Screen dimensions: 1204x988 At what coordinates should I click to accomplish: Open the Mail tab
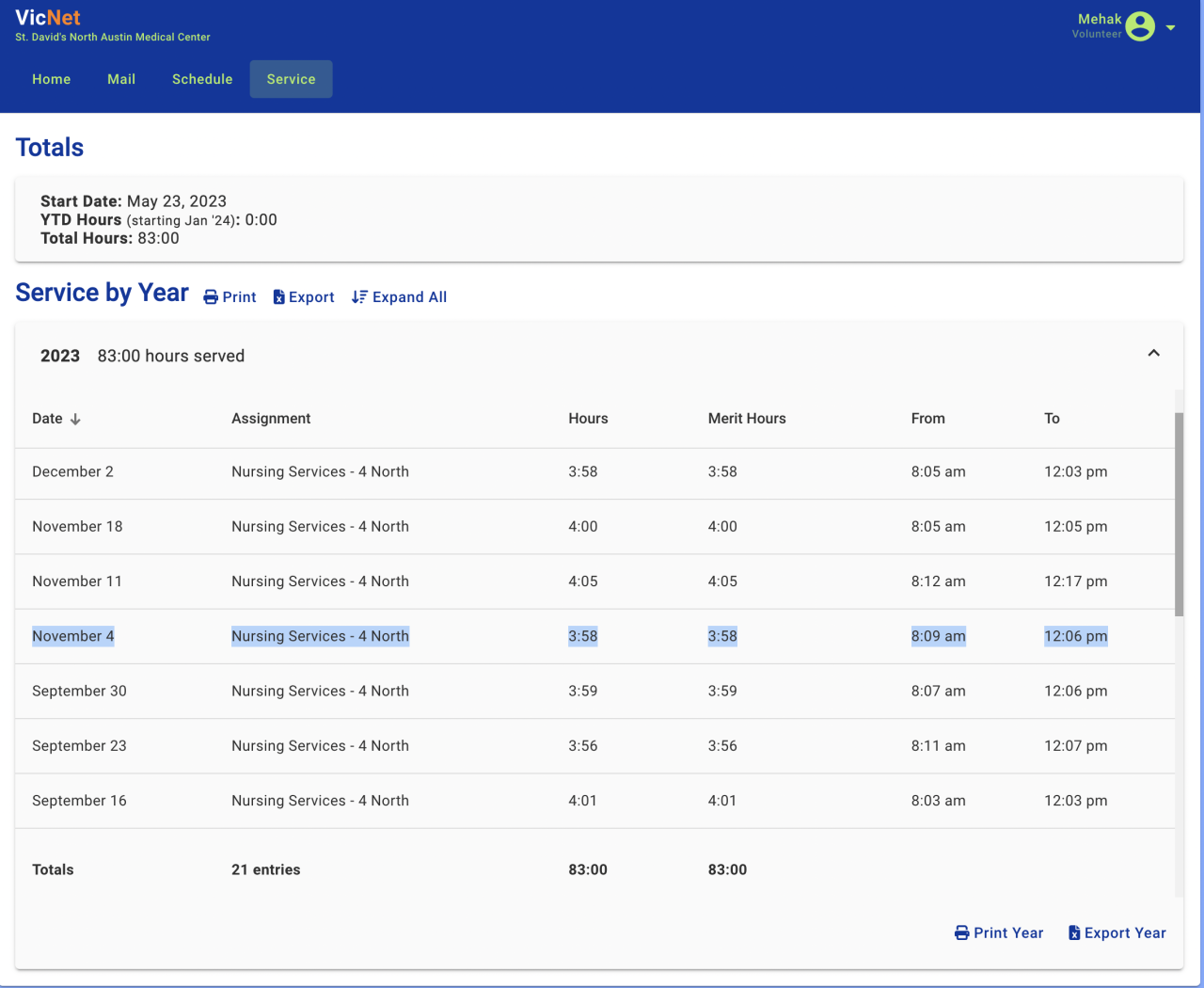(121, 79)
